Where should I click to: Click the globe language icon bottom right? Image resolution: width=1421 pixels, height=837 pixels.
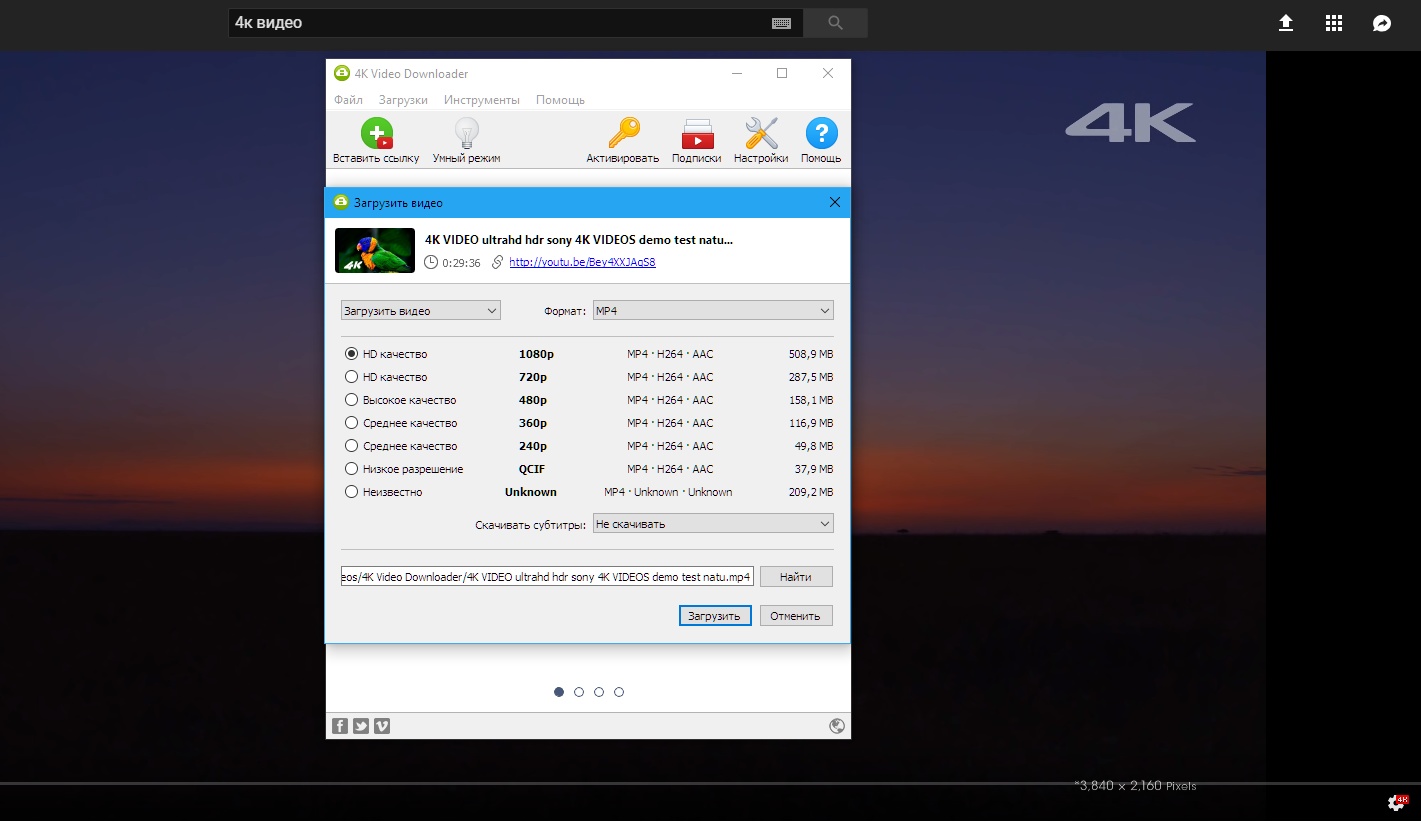coord(836,725)
